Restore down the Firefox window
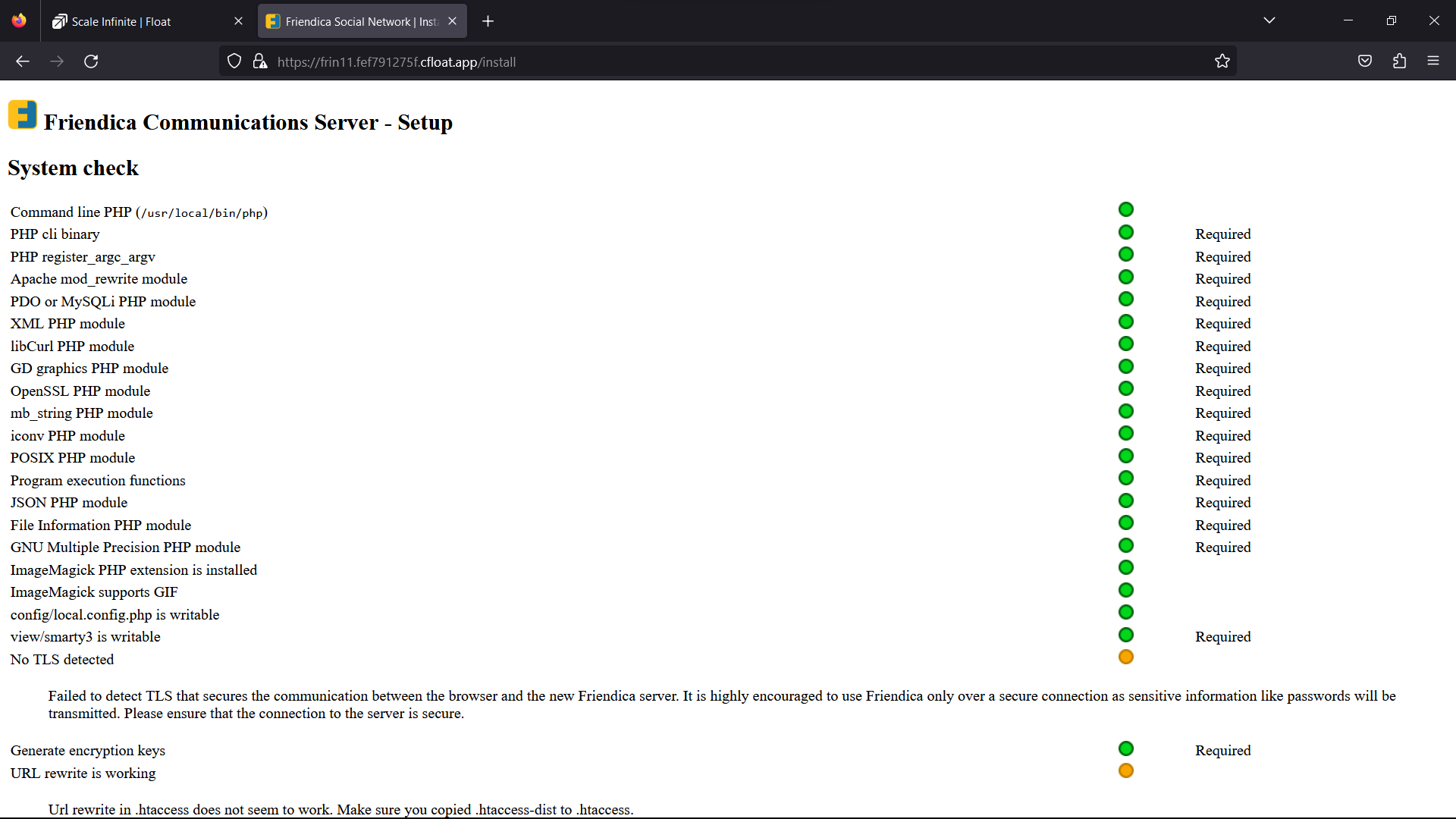This screenshot has height=819, width=1456. (1391, 20)
